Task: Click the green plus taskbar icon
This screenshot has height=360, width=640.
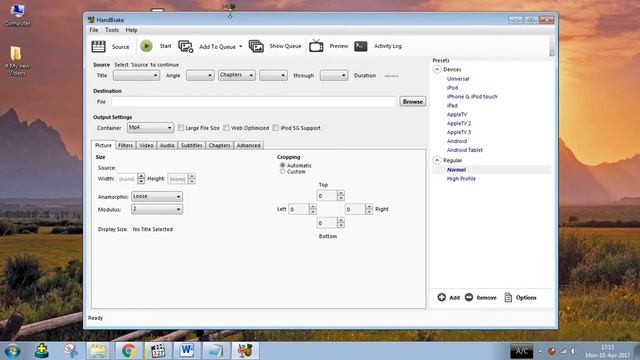Action: click(x=42, y=351)
